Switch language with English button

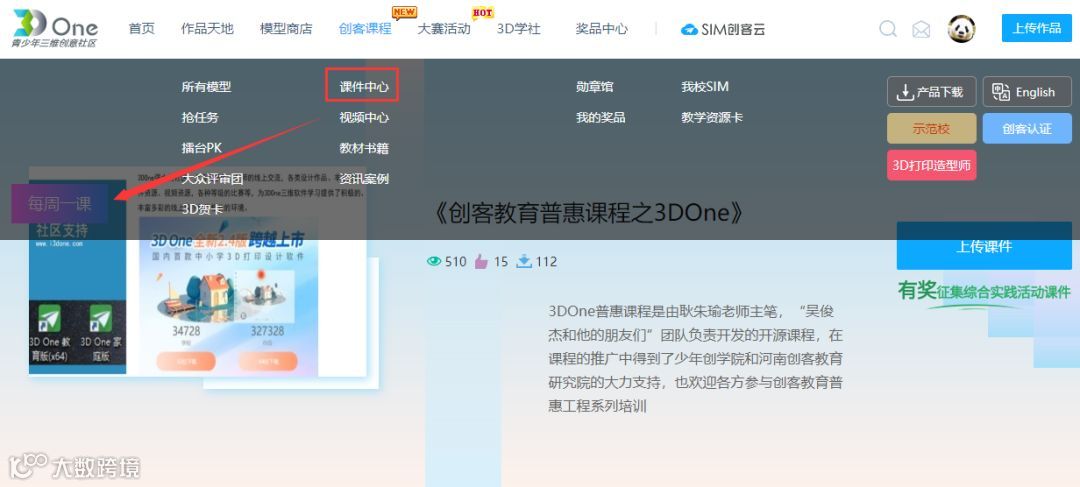tap(1027, 92)
